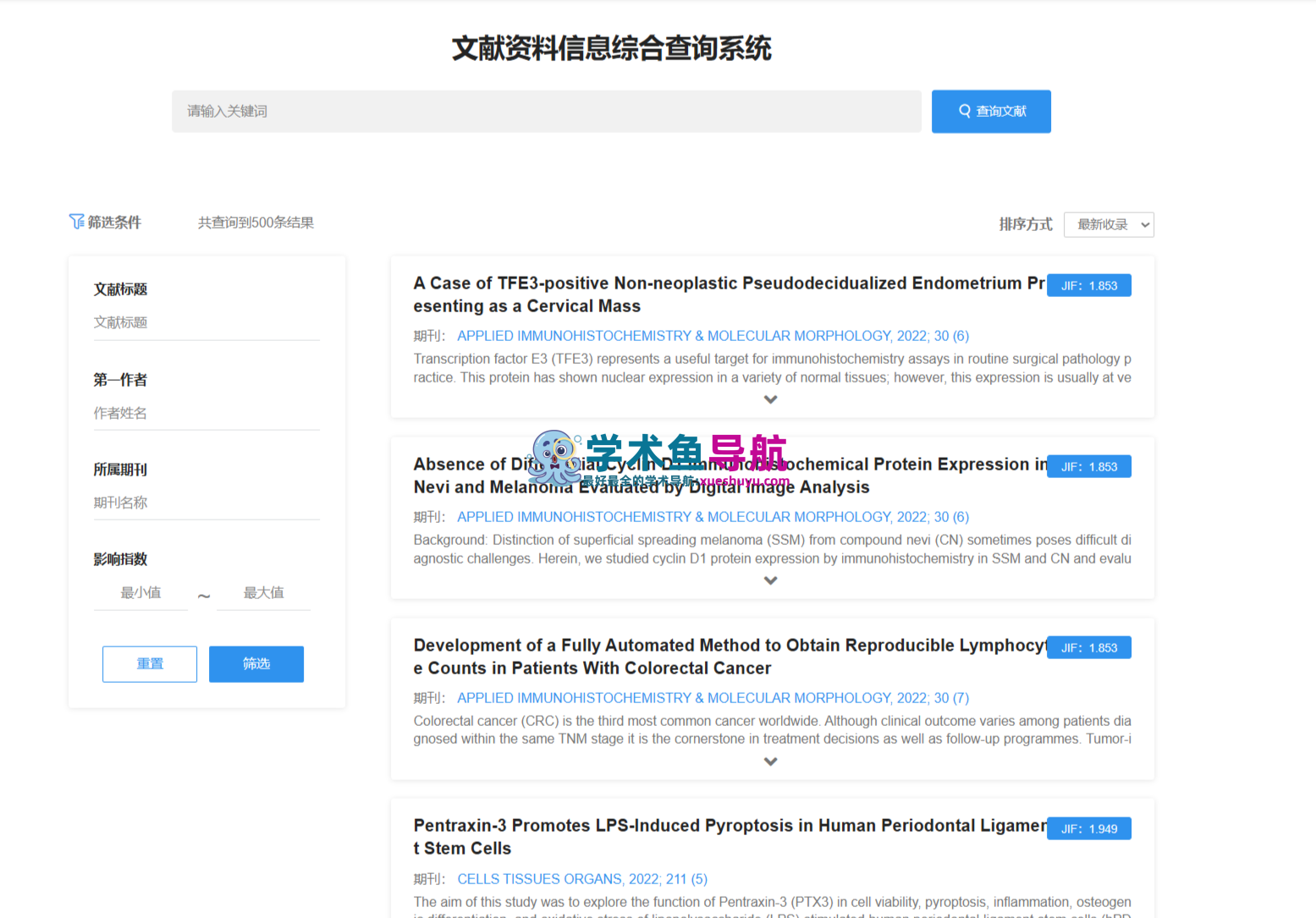The width and height of the screenshot is (1316, 918).
Task: Click the 期刊名称 journal input
Action: (206, 503)
